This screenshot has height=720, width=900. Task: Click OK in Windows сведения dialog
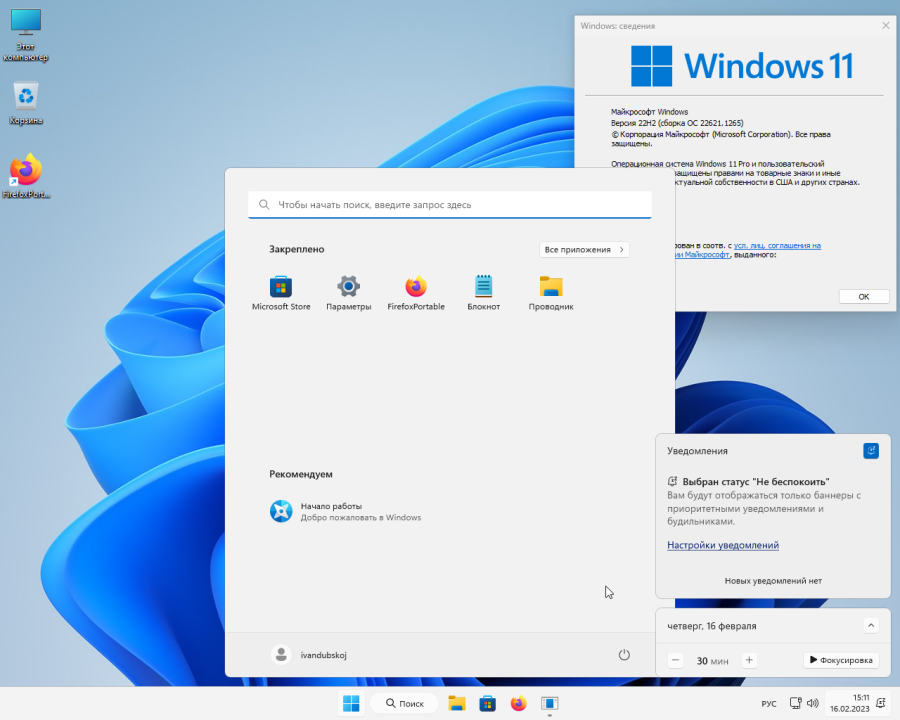(x=864, y=296)
